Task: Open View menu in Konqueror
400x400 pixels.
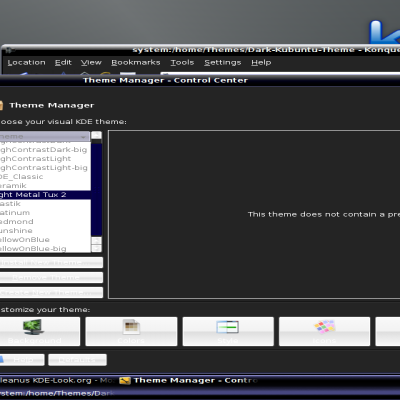Action: tap(91, 62)
